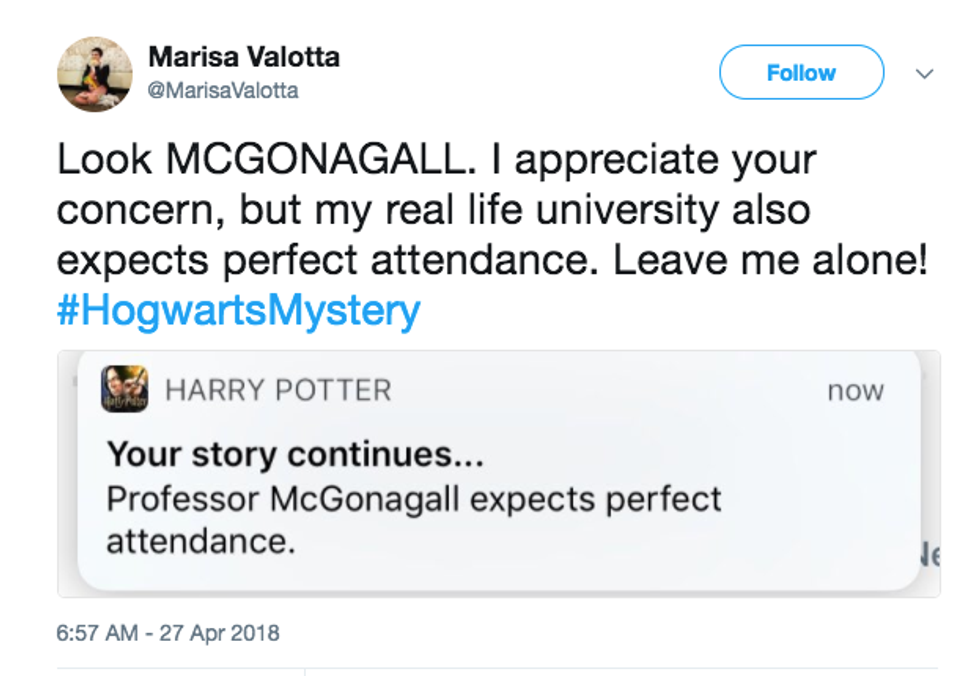Select the @MarisaValotta handle
The height and width of the screenshot is (676, 980).
[x=223, y=91]
